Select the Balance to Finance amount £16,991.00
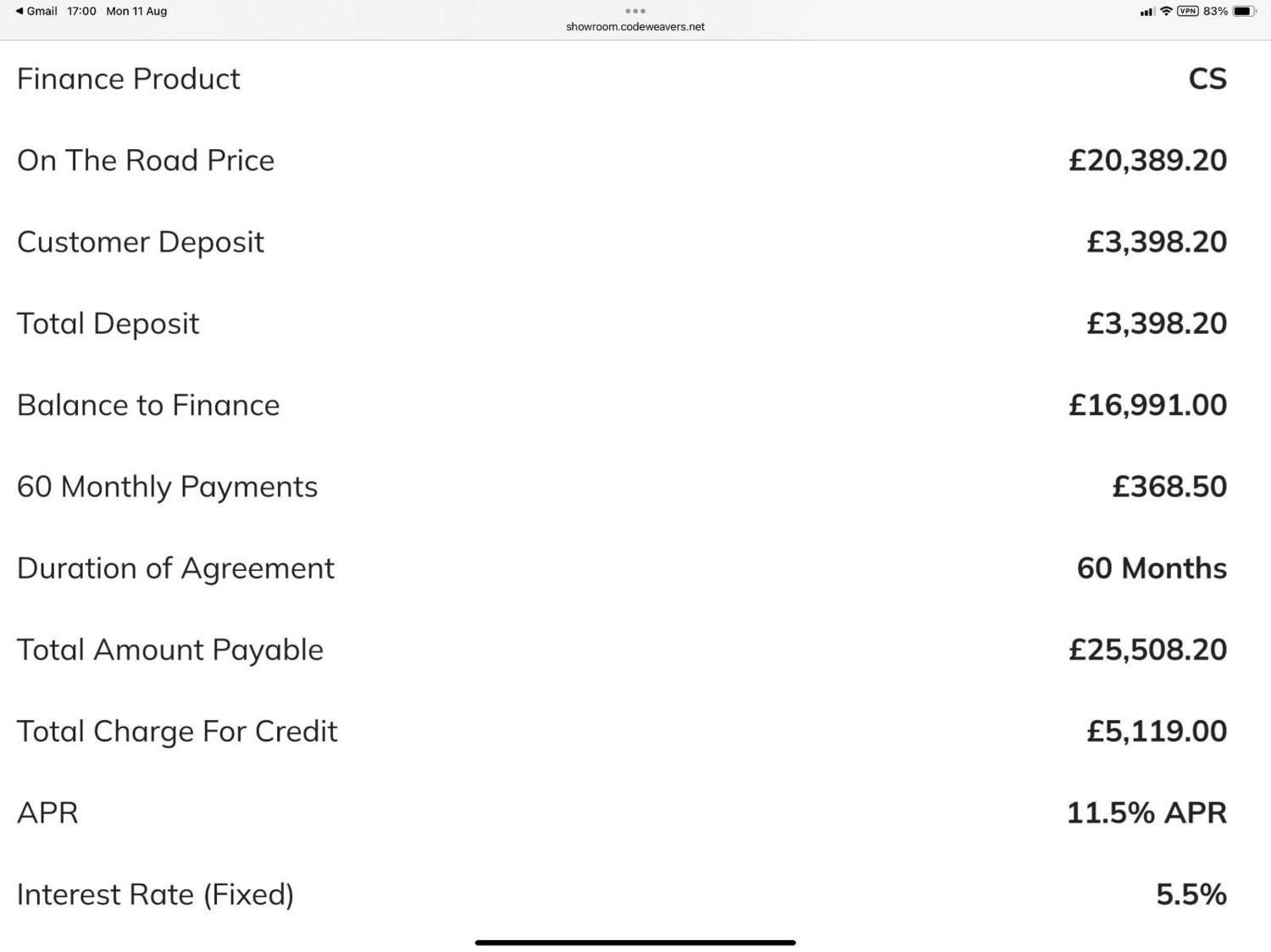Viewport: 1271px width, 952px height. click(1147, 405)
